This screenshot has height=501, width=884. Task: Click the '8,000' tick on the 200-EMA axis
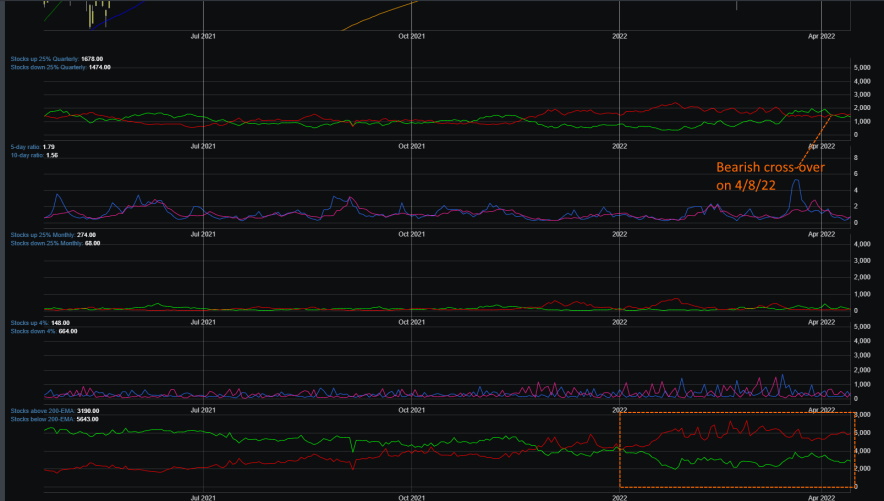[863, 415]
